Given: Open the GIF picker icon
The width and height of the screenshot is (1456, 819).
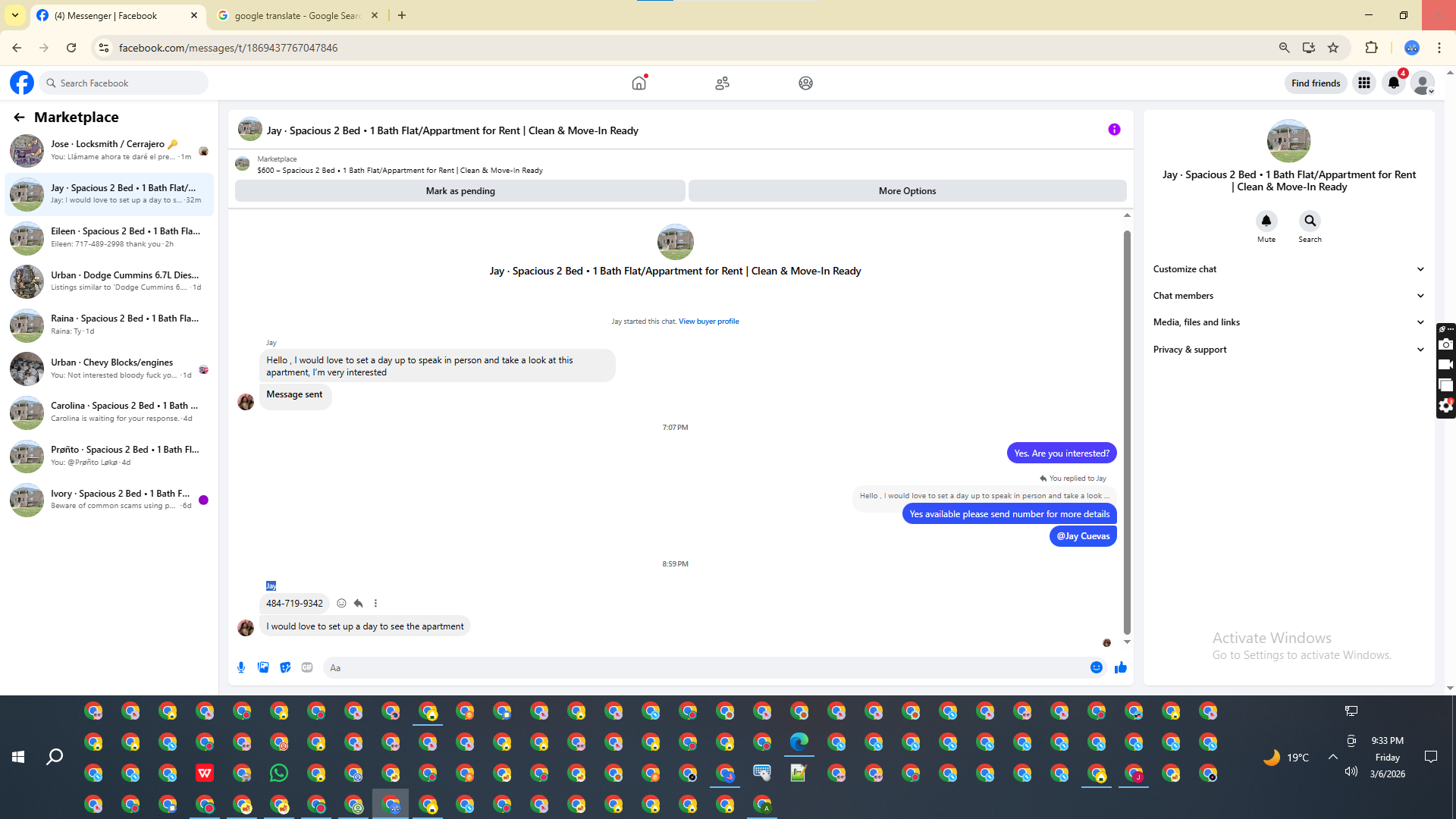Looking at the screenshot, I should (x=307, y=667).
